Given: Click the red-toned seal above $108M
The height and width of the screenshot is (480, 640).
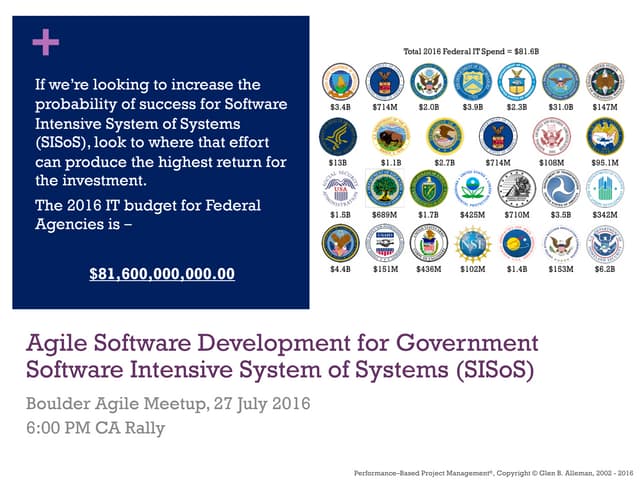Looking at the screenshot, I should coord(551,137).
